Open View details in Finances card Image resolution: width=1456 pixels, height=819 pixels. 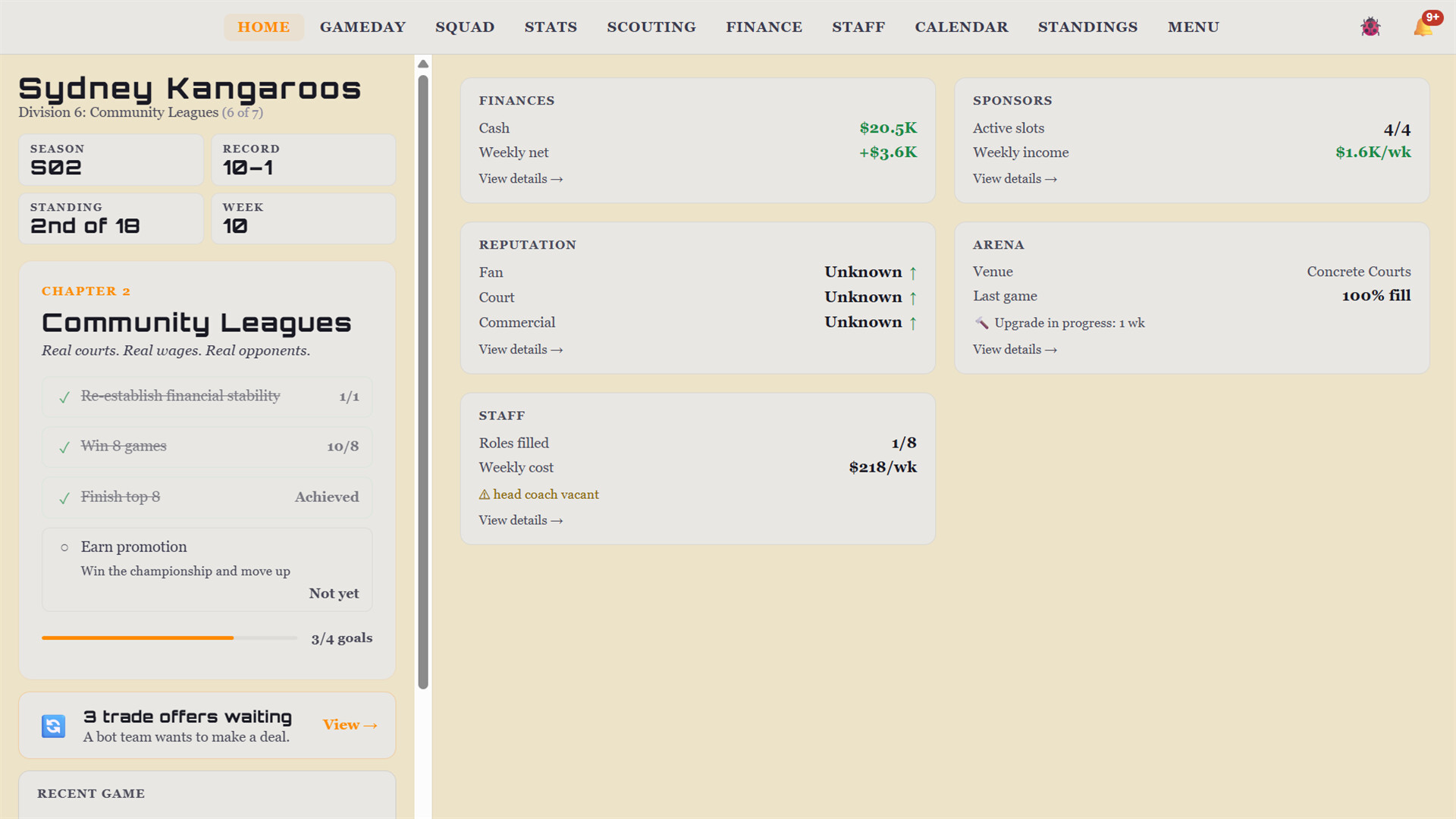pyautogui.click(x=520, y=179)
